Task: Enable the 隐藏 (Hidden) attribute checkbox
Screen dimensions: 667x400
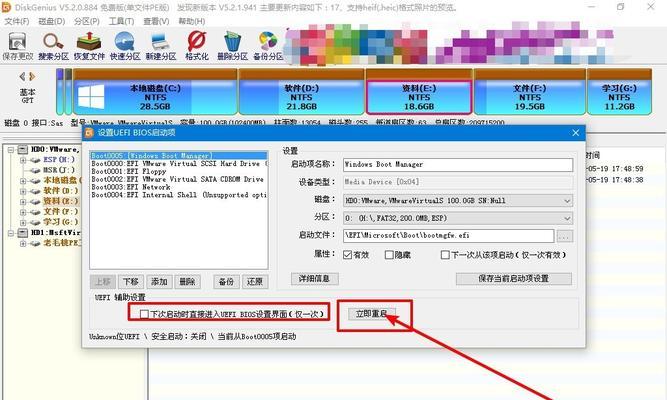Action: point(389,255)
